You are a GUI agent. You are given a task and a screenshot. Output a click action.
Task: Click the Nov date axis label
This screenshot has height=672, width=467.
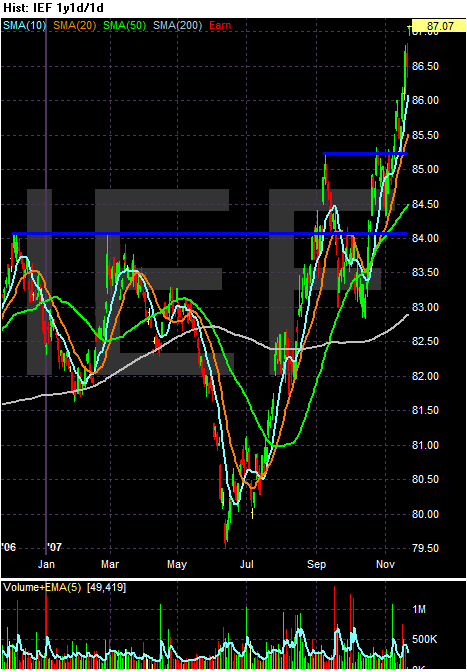pos(385,564)
